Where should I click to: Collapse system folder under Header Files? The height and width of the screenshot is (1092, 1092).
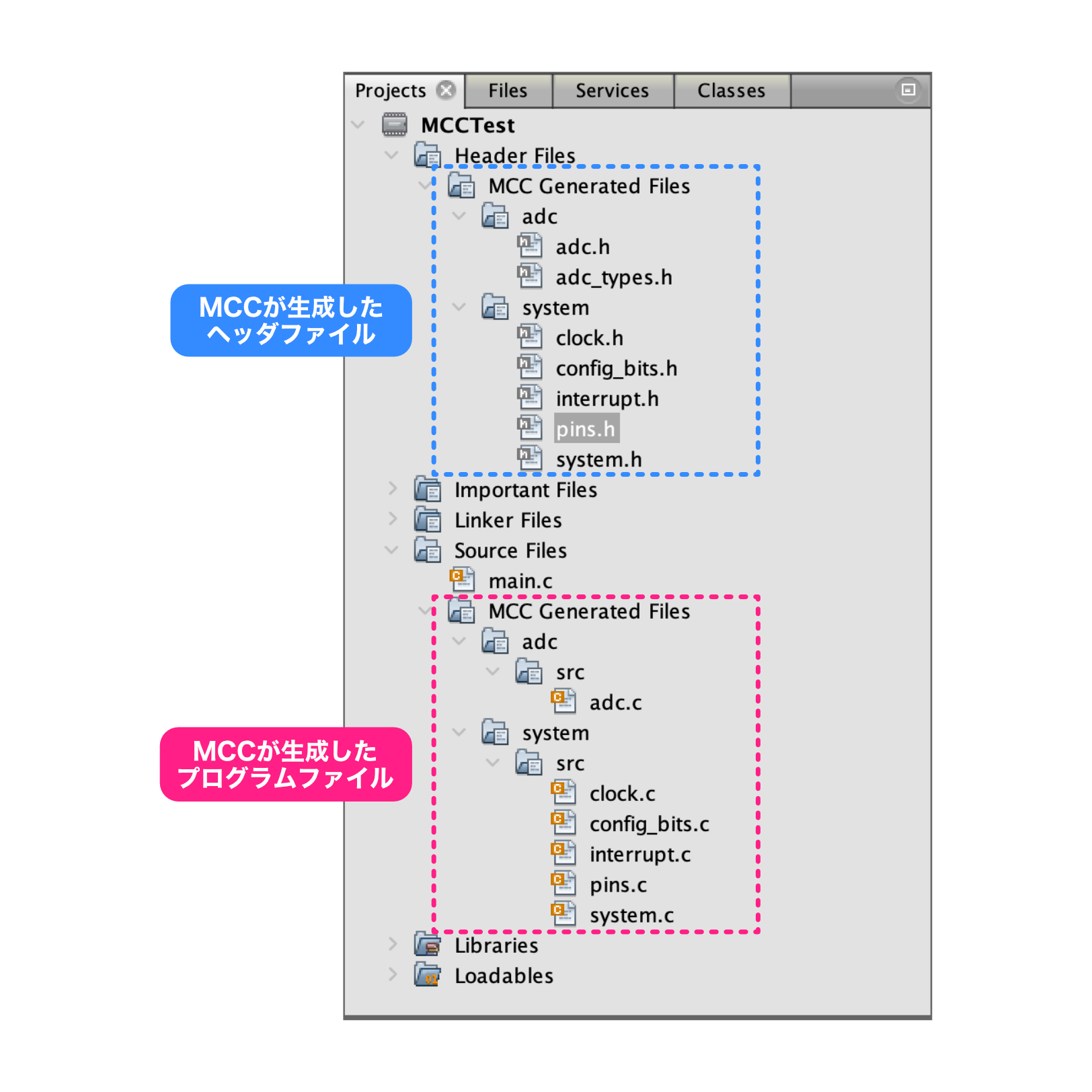[459, 307]
